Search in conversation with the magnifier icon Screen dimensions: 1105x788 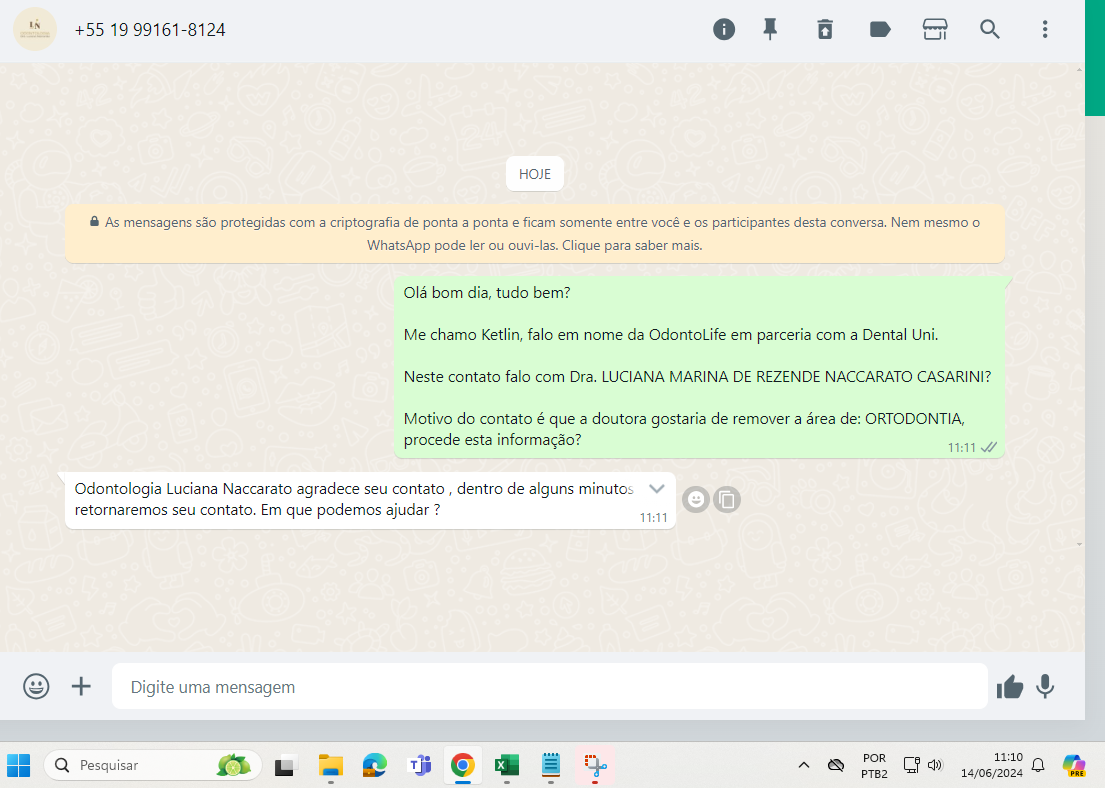990,30
